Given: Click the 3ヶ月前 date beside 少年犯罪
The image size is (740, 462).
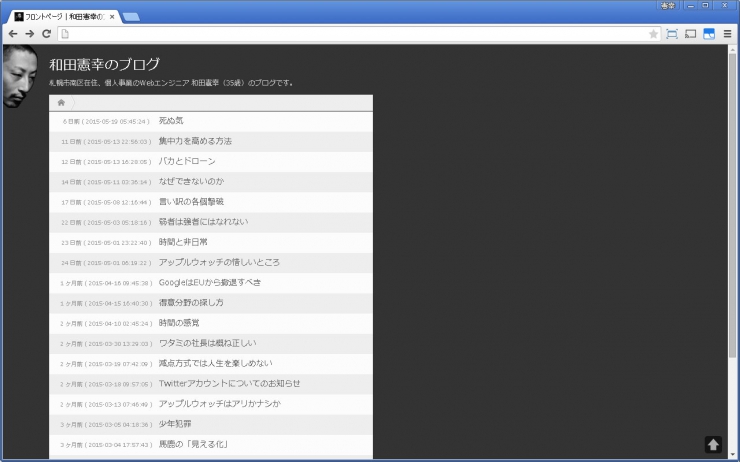Looking at the screenshot, I should pyautogui.click(x=106, y=425).
